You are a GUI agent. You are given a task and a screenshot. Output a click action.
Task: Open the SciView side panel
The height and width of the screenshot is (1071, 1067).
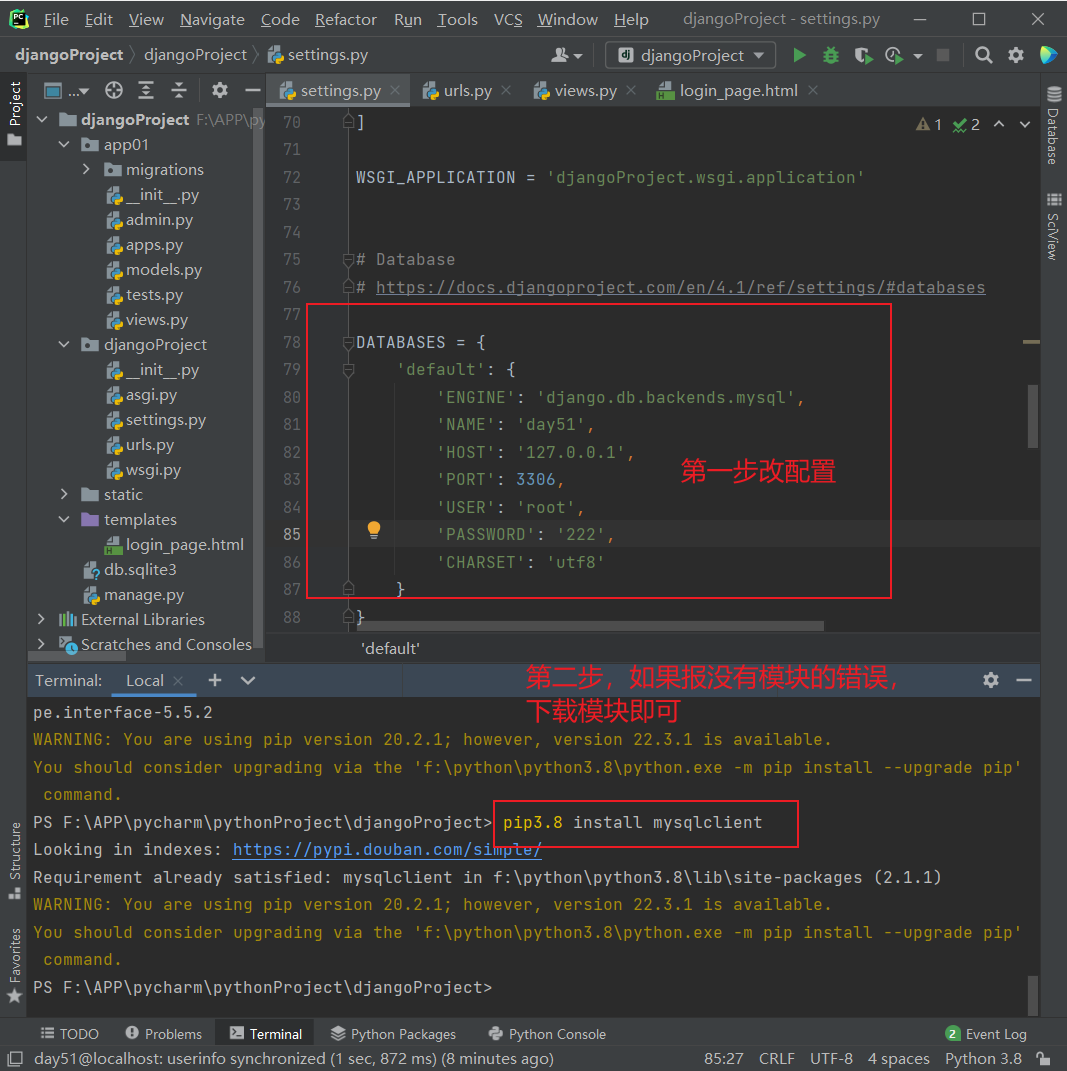(1053, 227)
